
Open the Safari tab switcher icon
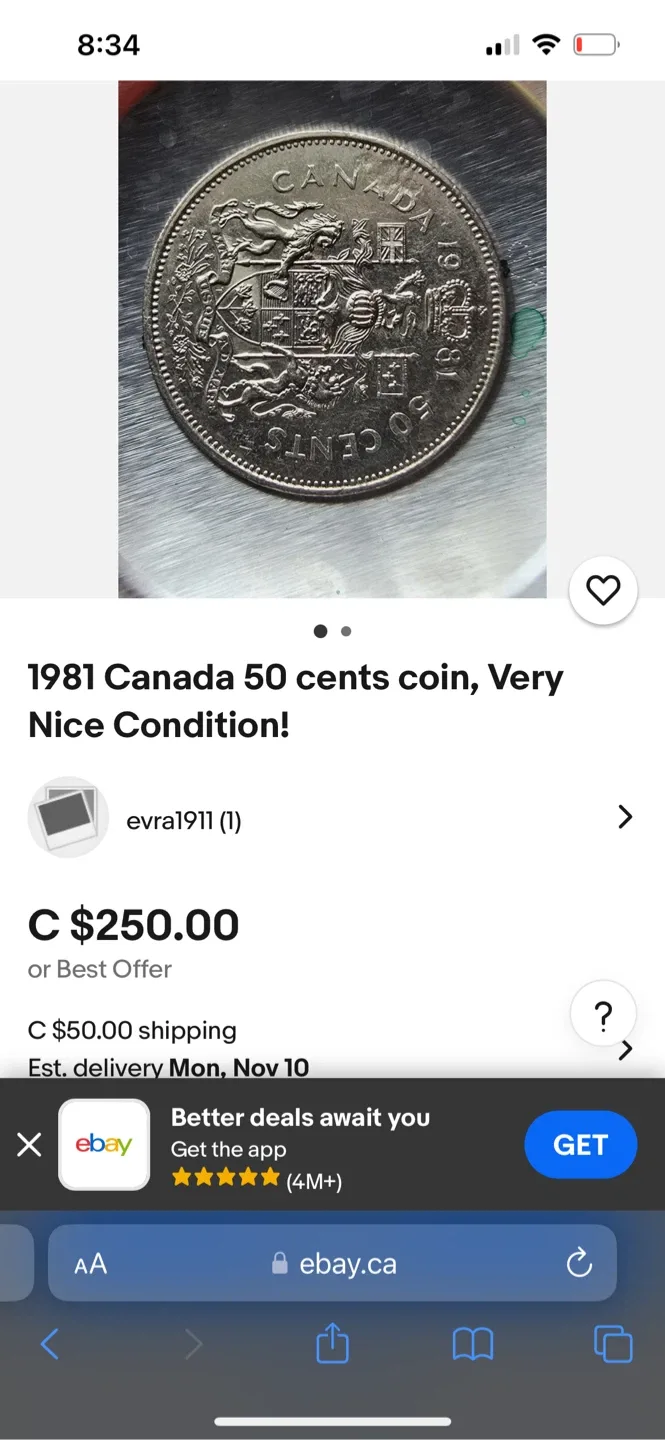[611, 1344]
